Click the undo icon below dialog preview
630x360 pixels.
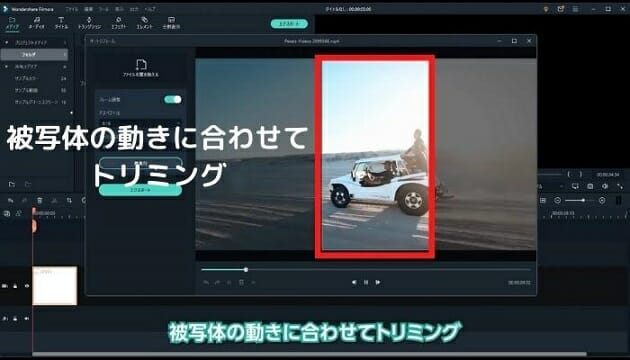206,282
